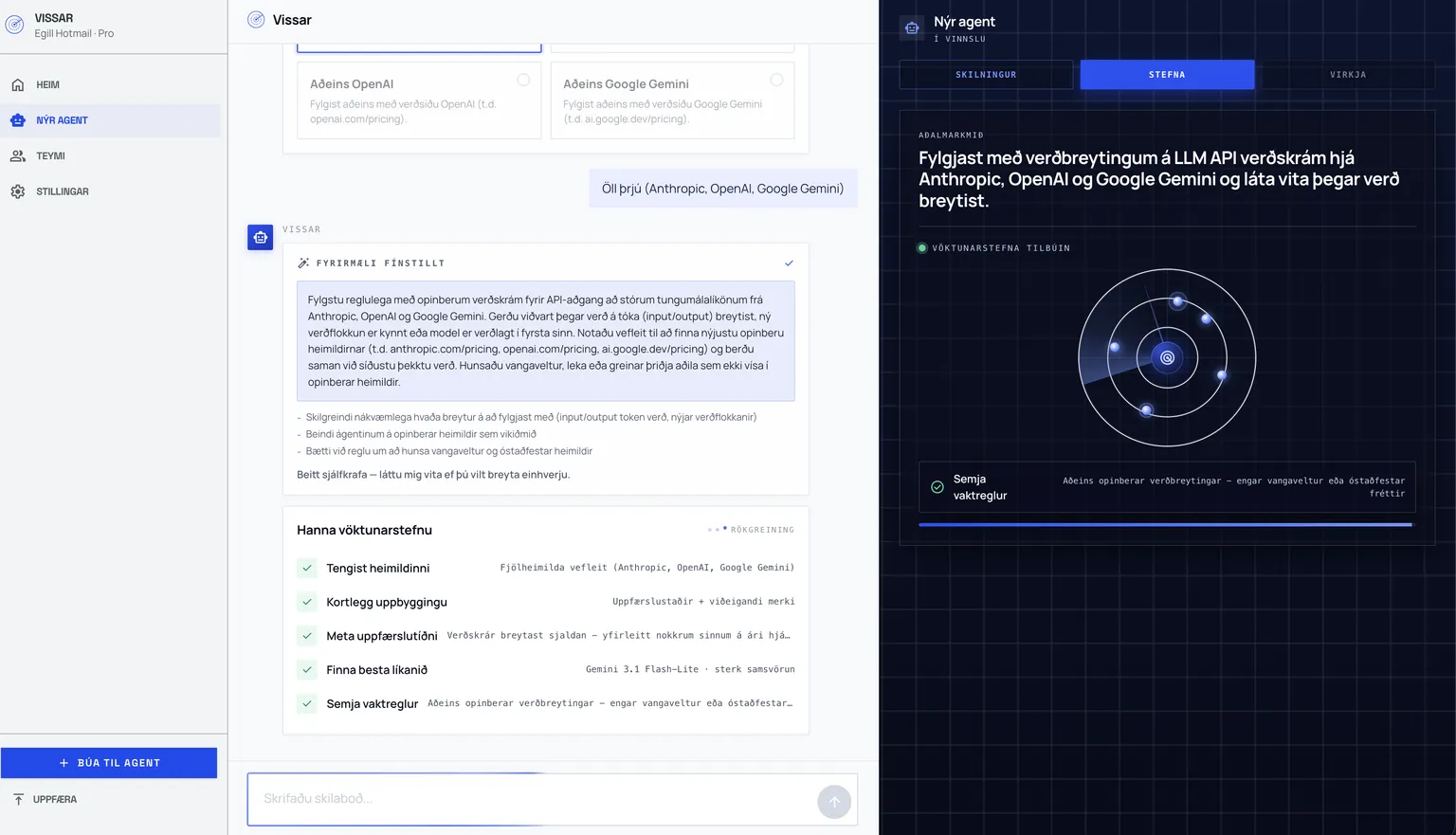Viewport: 1456px width, 835px height.
Task: Click the magic wand Fyrirmæli fínstillt icon
Action: point(303,263)
